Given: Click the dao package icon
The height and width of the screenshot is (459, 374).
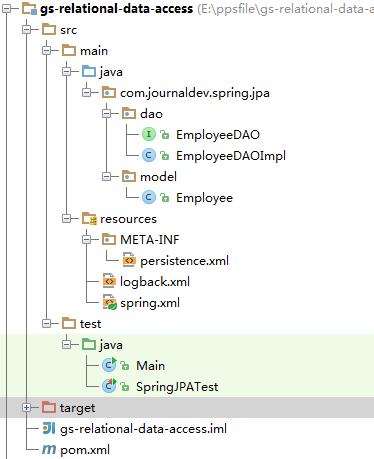Looking at the screenshot, I should click(129, 114).
